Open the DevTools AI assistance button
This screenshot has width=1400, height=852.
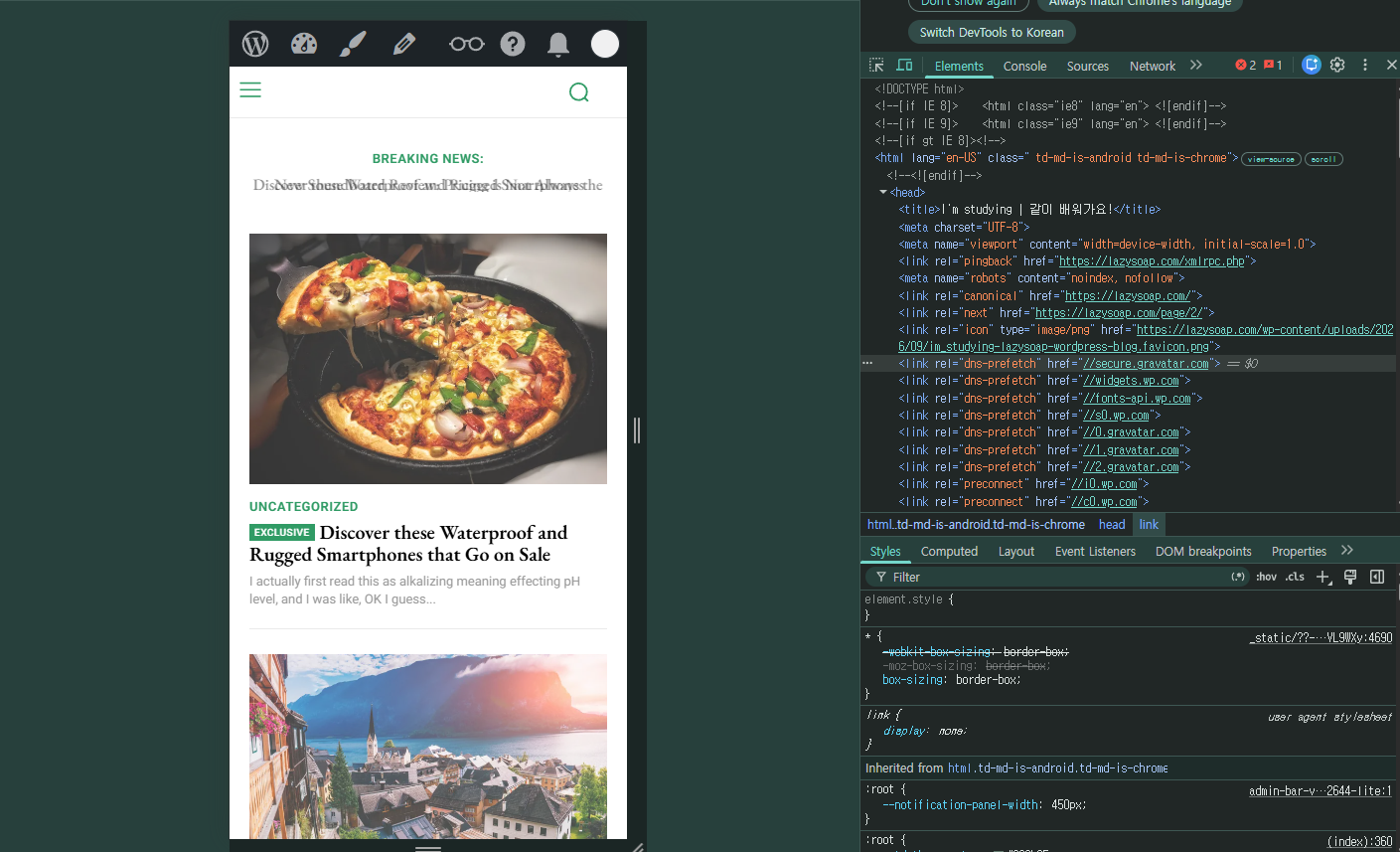1312,65
